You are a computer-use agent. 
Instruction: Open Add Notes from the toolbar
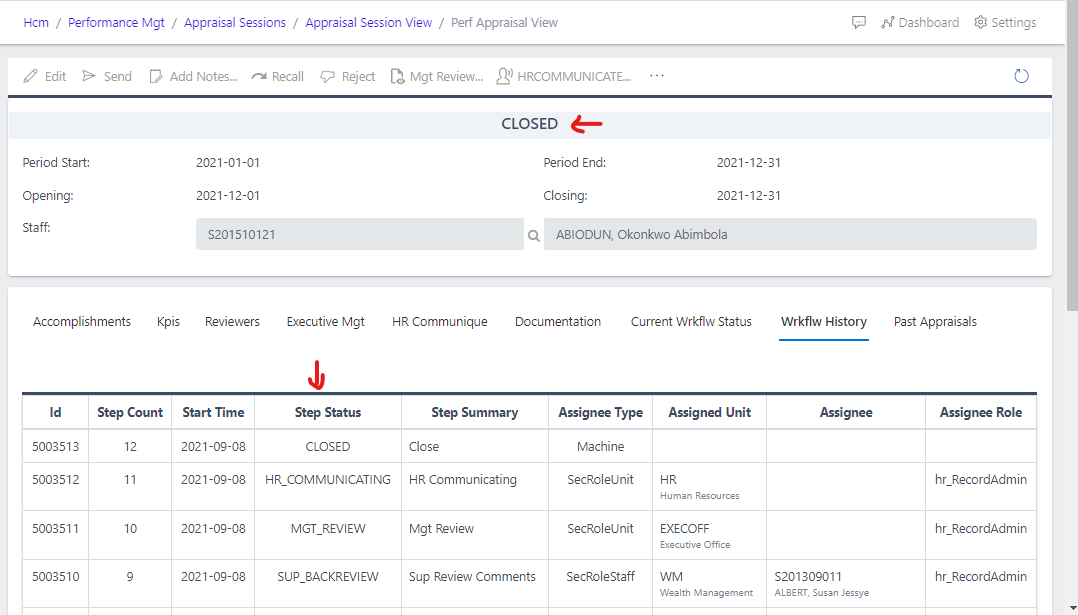[193, 76]
